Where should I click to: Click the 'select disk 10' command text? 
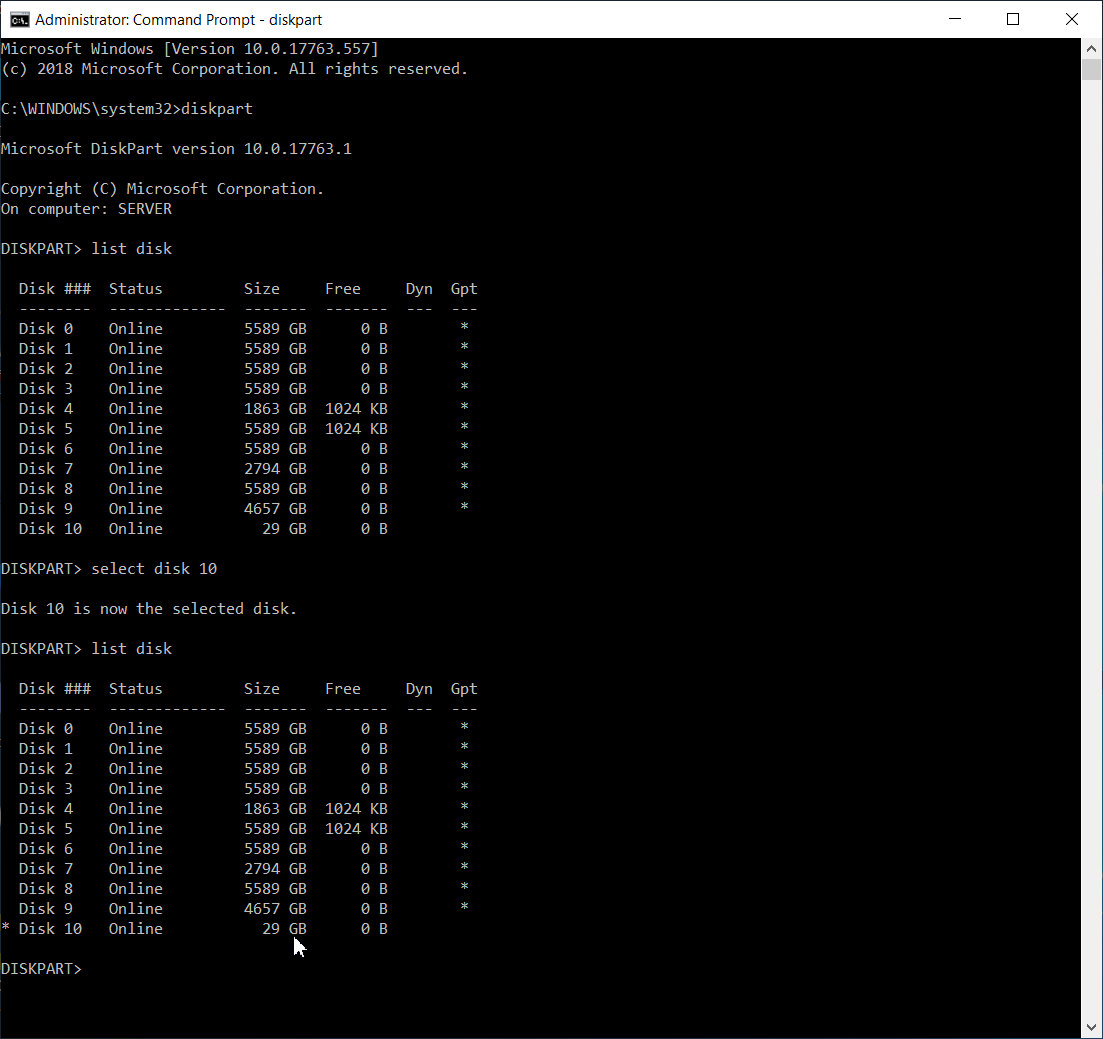pos(154,568)
